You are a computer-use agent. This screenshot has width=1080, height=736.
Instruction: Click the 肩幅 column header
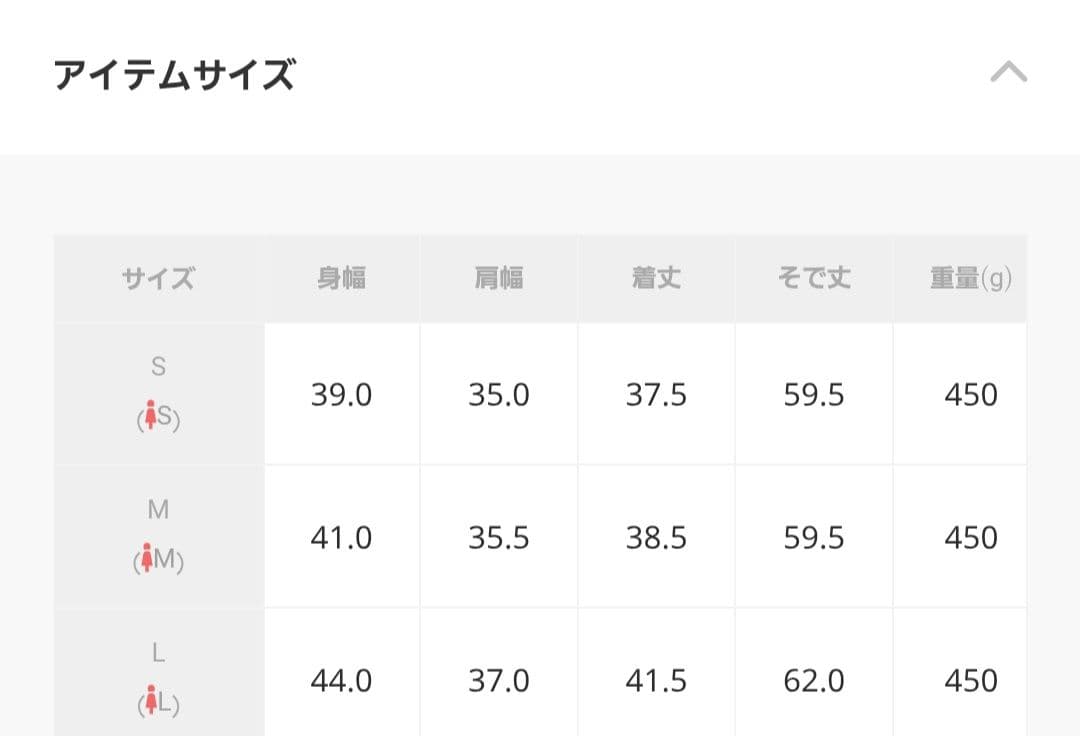(499, 278)
